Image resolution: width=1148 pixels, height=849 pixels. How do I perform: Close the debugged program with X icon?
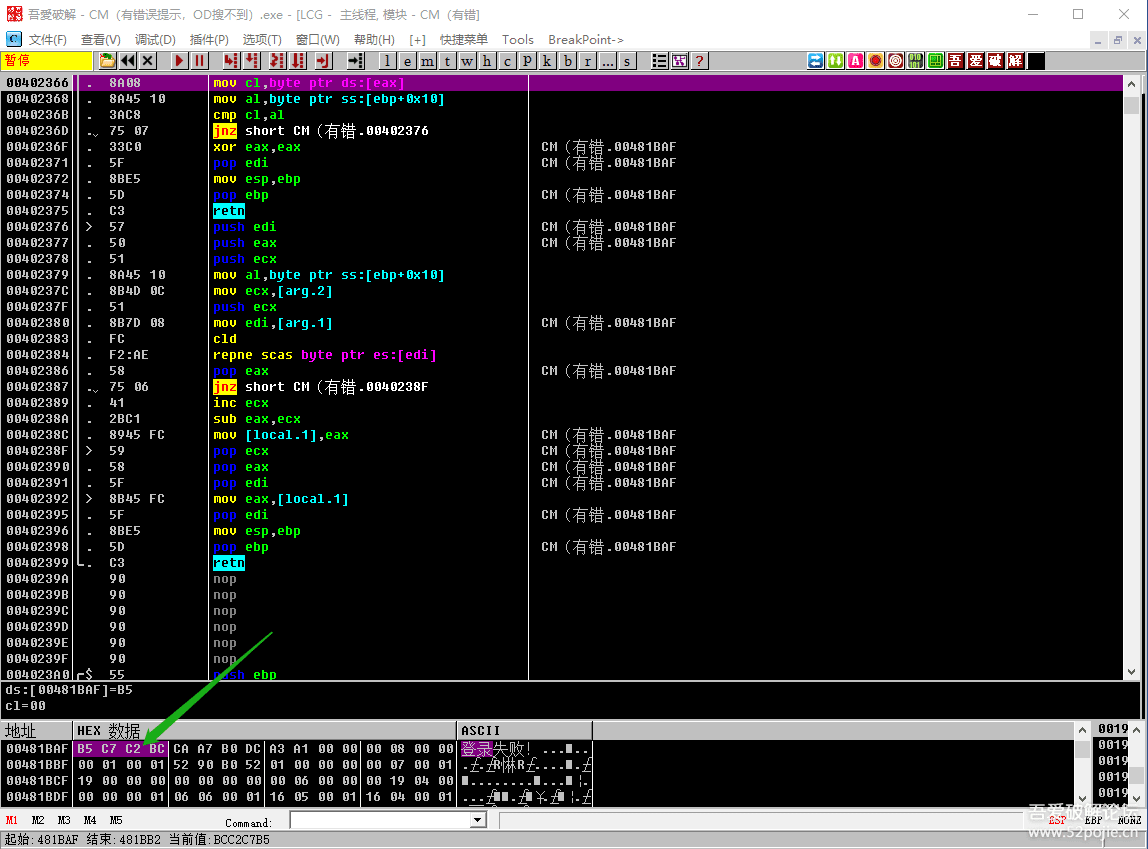click(148, 61)
